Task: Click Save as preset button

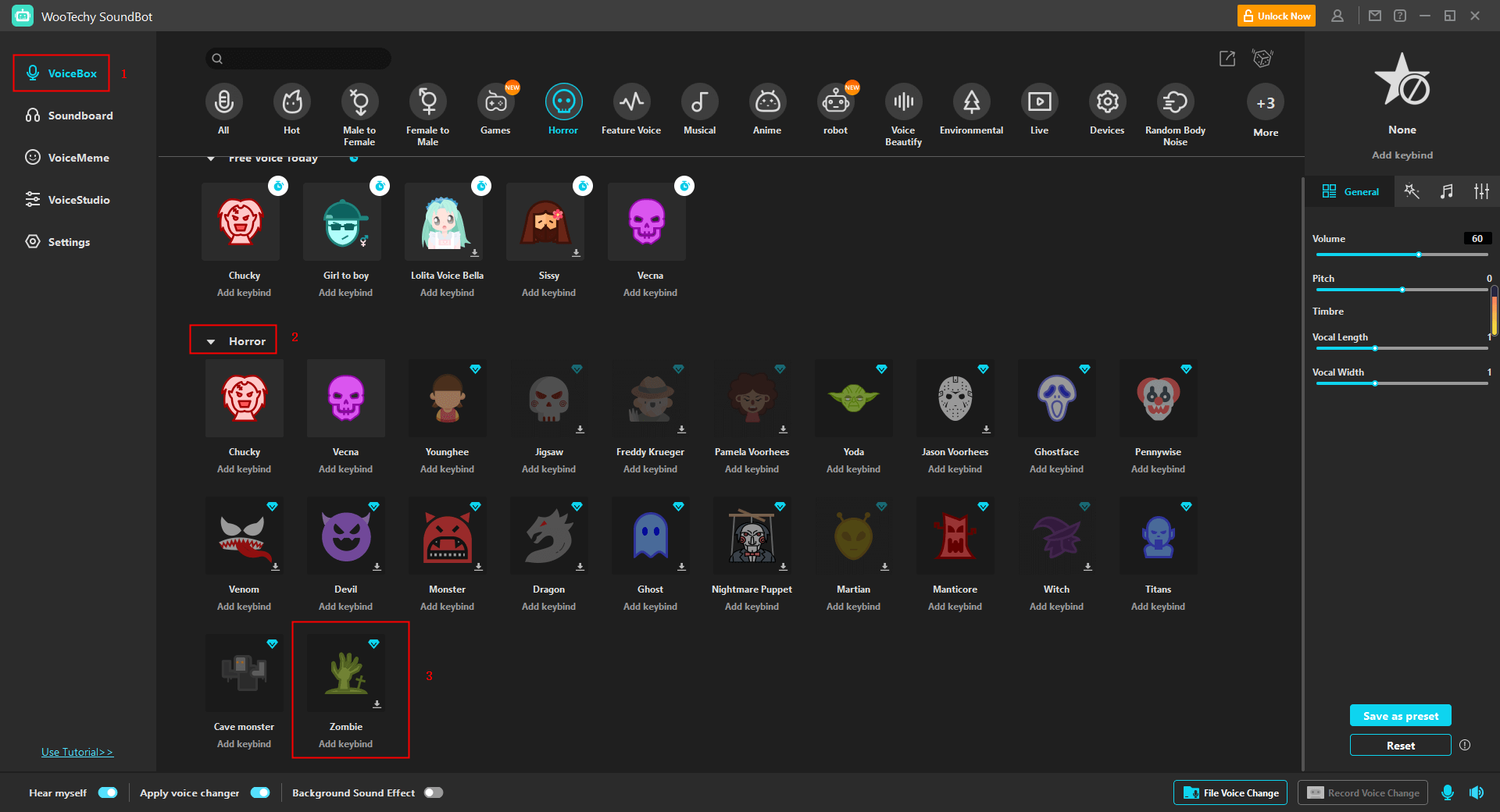Action: click(1401, 716)
